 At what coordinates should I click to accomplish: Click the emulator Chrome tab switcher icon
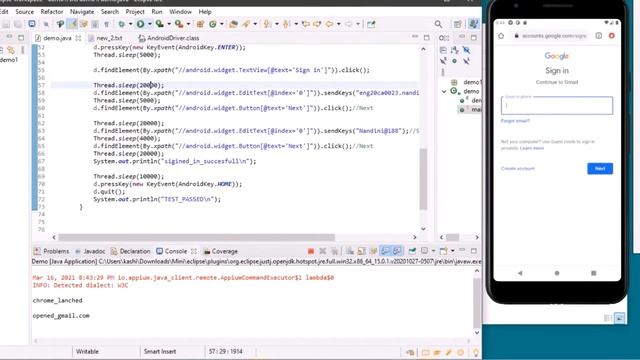coord(599,36)
